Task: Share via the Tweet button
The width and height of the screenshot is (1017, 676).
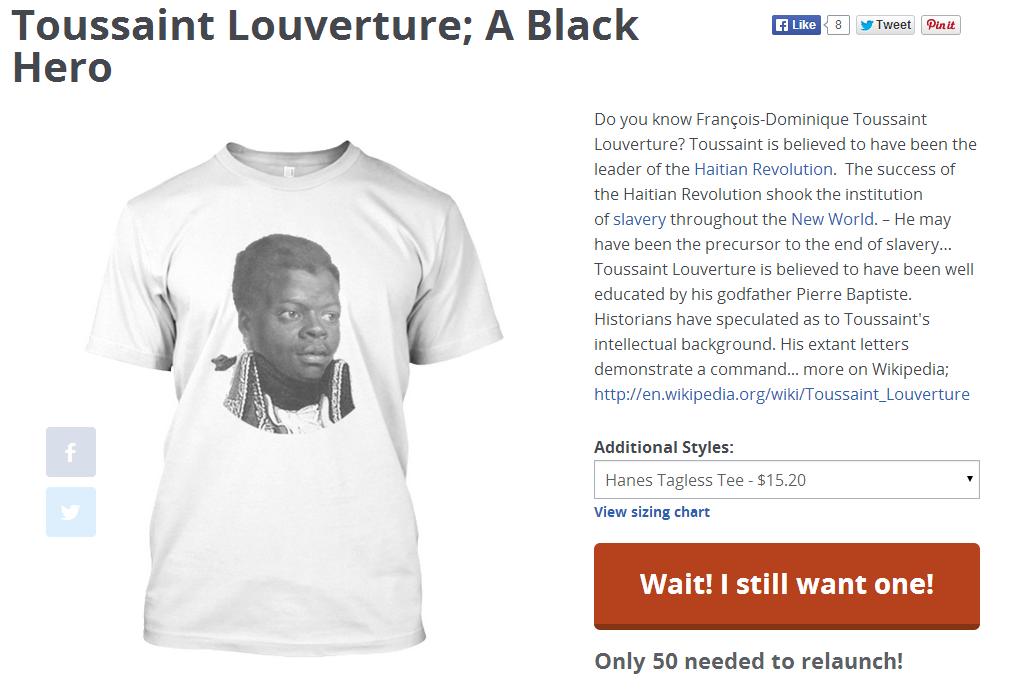Action: 885,25
